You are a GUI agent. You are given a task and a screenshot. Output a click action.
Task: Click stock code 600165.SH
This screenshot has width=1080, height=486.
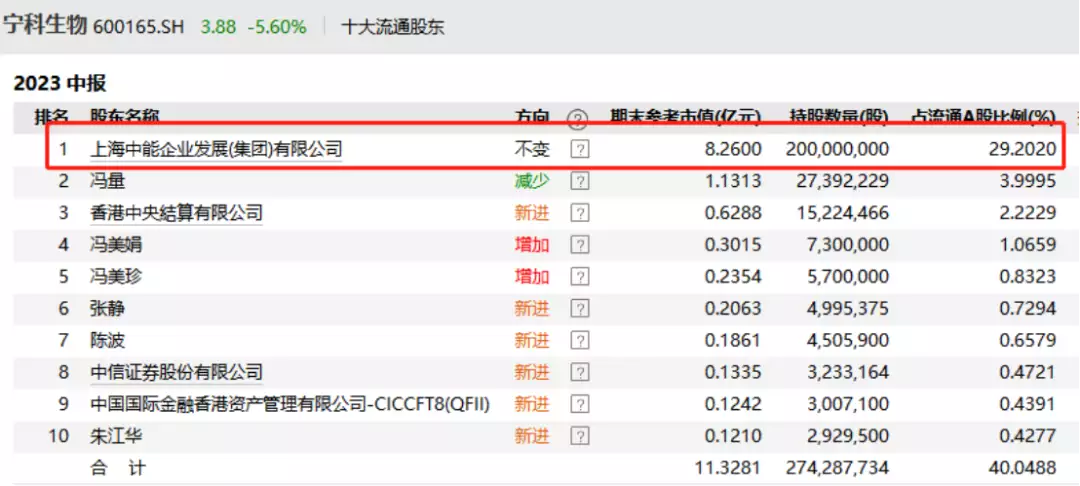[138, 27]
